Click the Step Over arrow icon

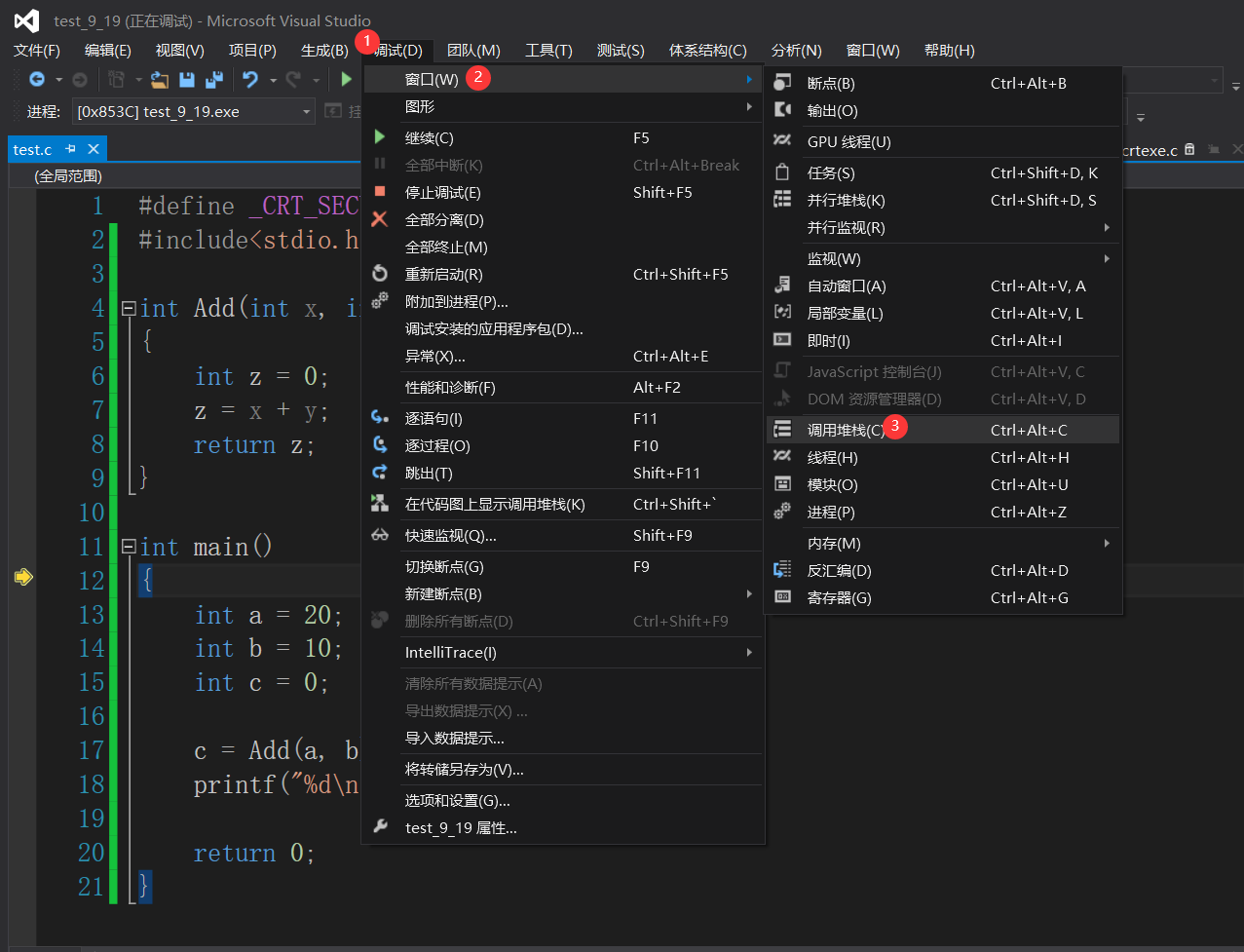(380, 445)
